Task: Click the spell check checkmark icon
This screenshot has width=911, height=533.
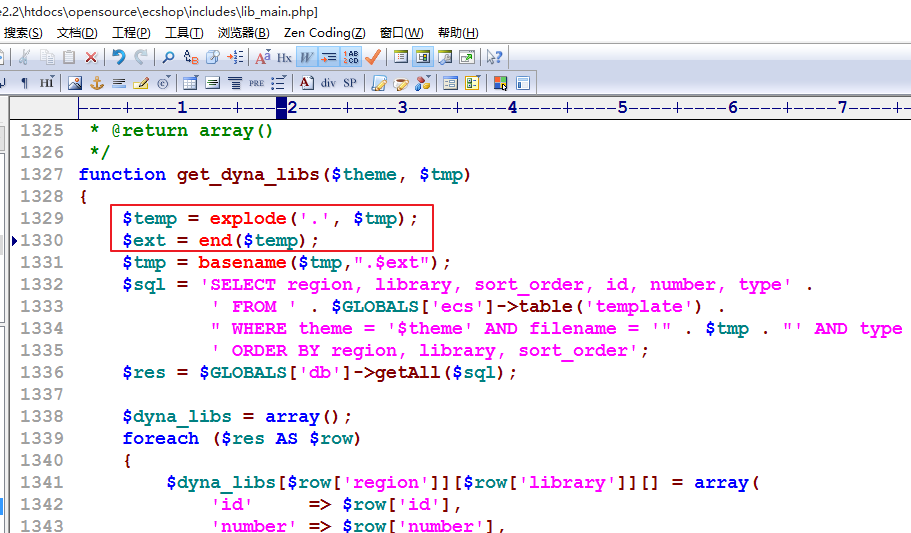Action: (373, 57)
